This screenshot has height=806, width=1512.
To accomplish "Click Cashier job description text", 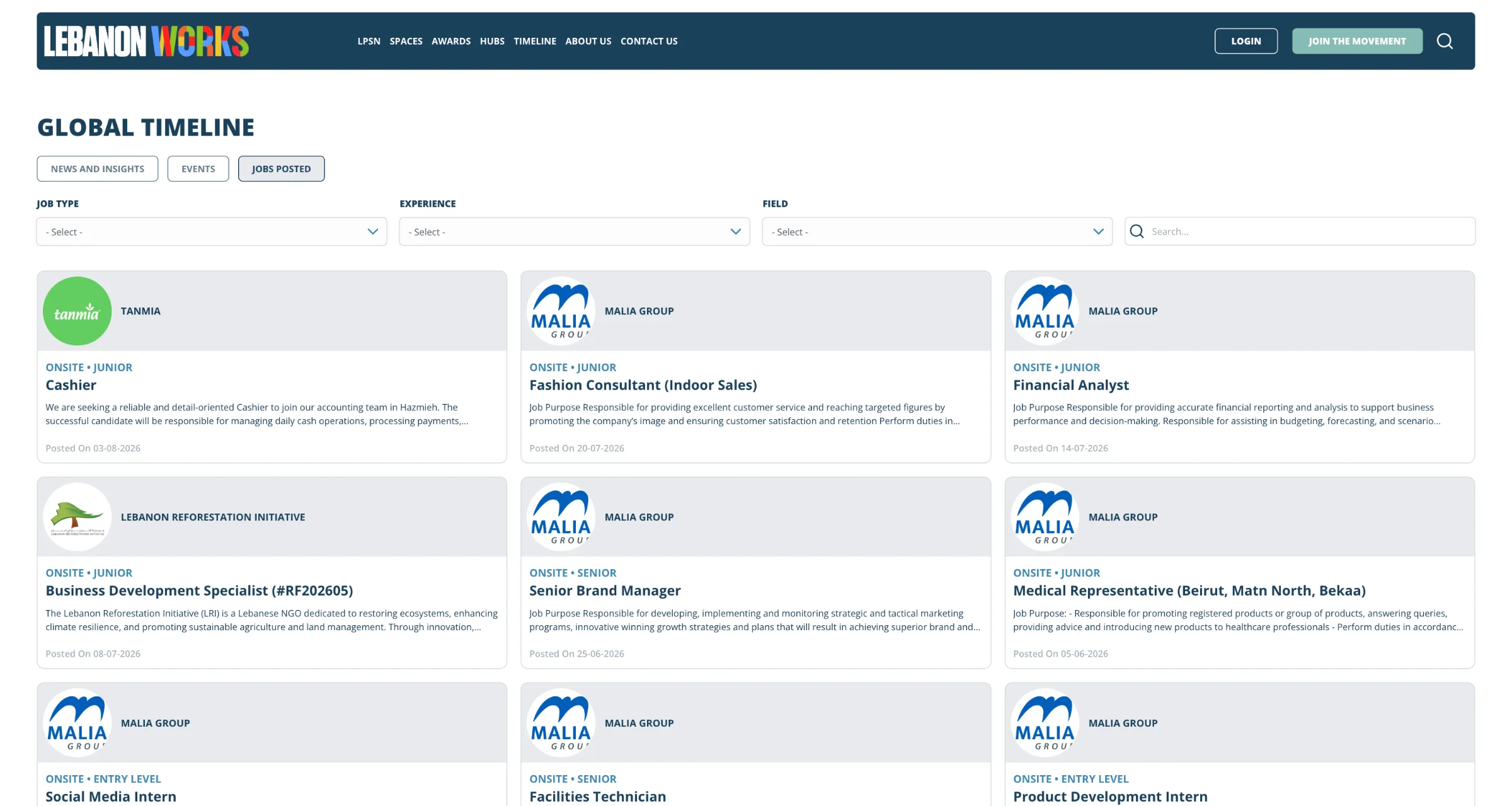I will click(257, 414).
